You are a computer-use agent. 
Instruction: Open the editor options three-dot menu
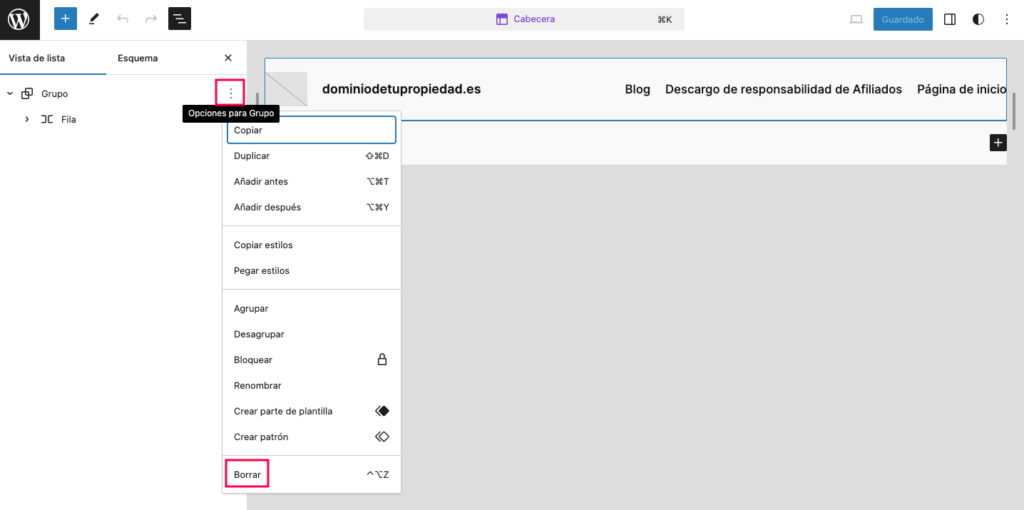(x=1006, y=20)
